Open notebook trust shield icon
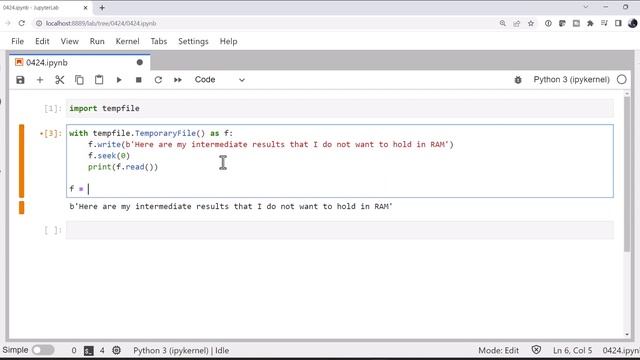Screen dimensions: 640x360 (536, 350)
